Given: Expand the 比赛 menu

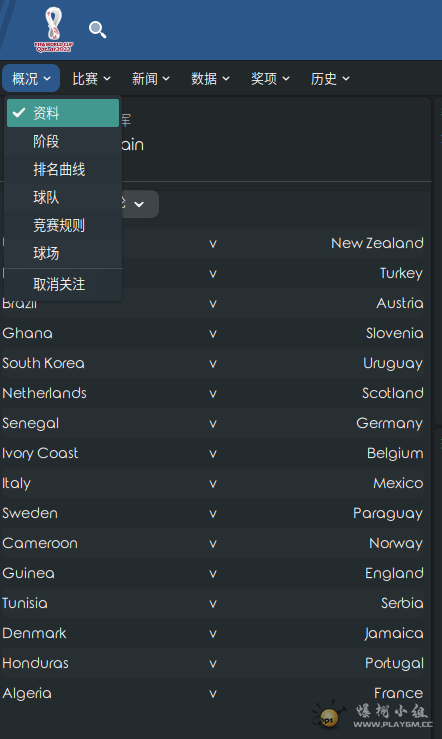Looking at the screenshot, I should [91, 79].
